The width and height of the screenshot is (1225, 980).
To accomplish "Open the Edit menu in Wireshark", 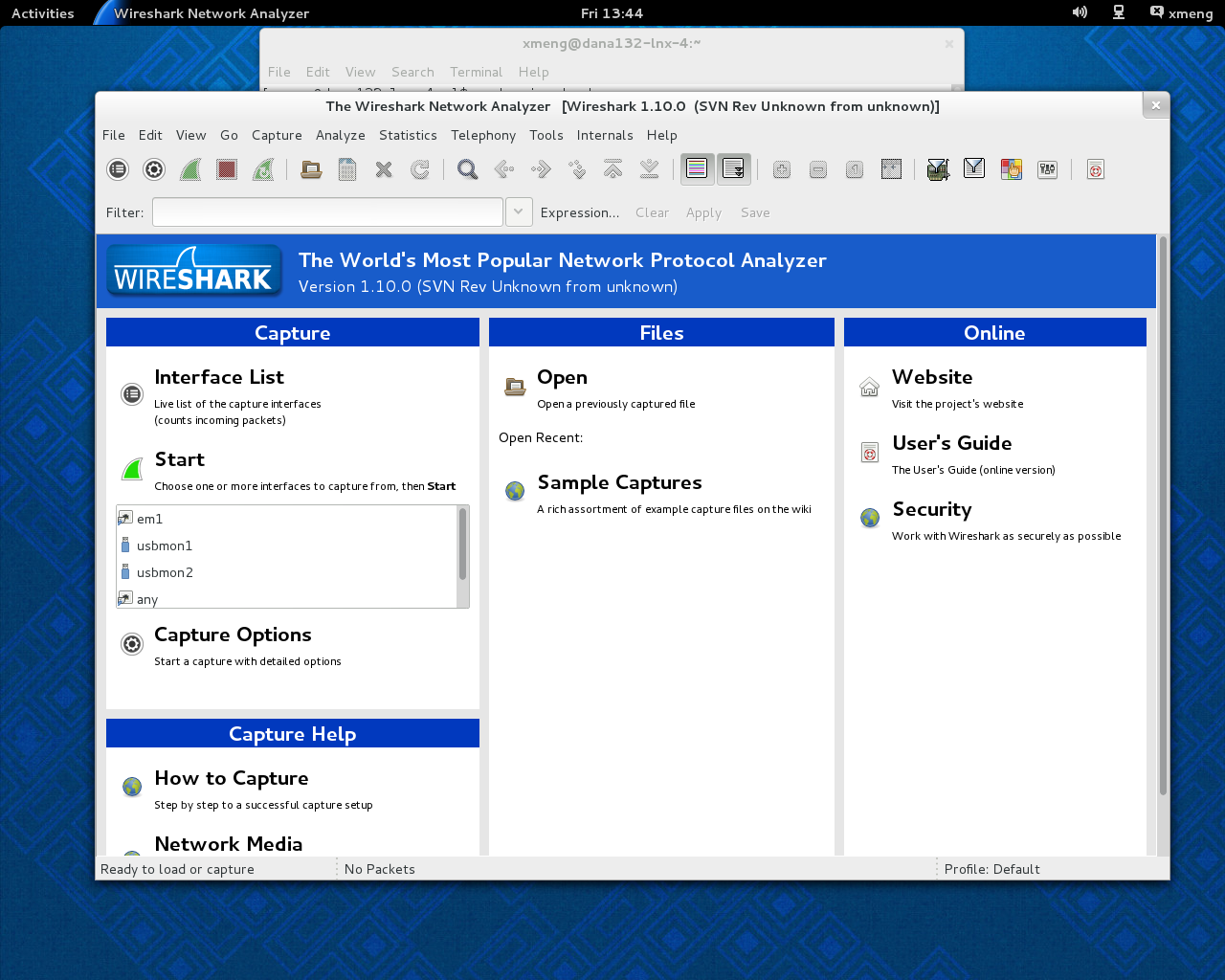I will tap(150, 135).
